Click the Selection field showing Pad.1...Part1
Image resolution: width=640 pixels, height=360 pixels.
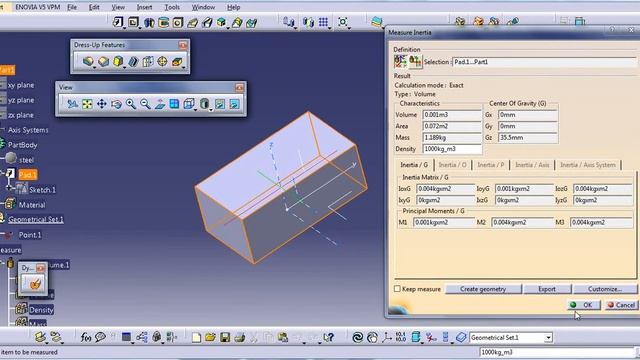coord(544,62)
